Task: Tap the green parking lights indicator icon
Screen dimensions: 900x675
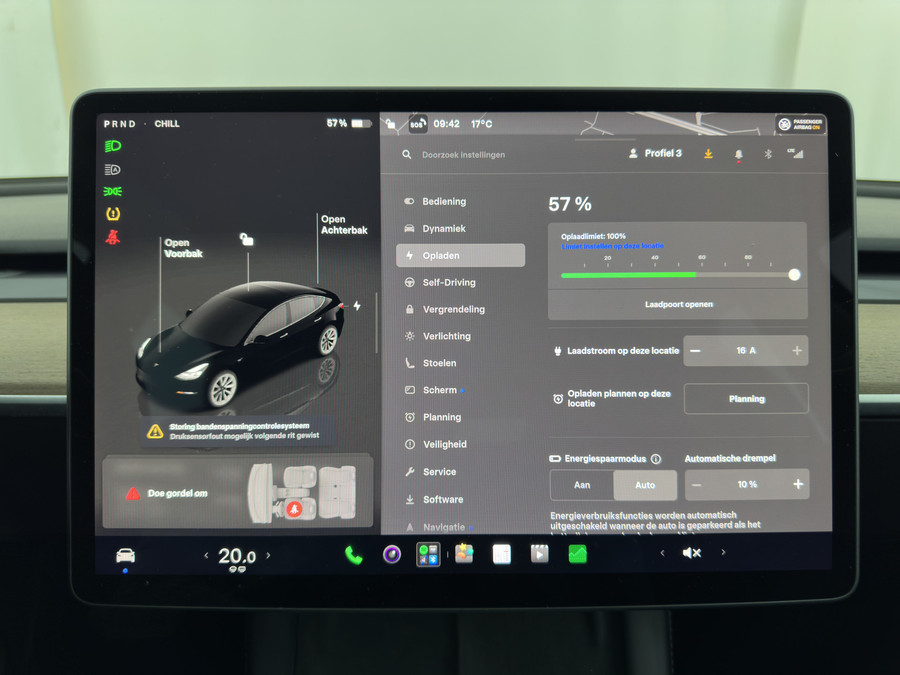Action: (112, 191)
